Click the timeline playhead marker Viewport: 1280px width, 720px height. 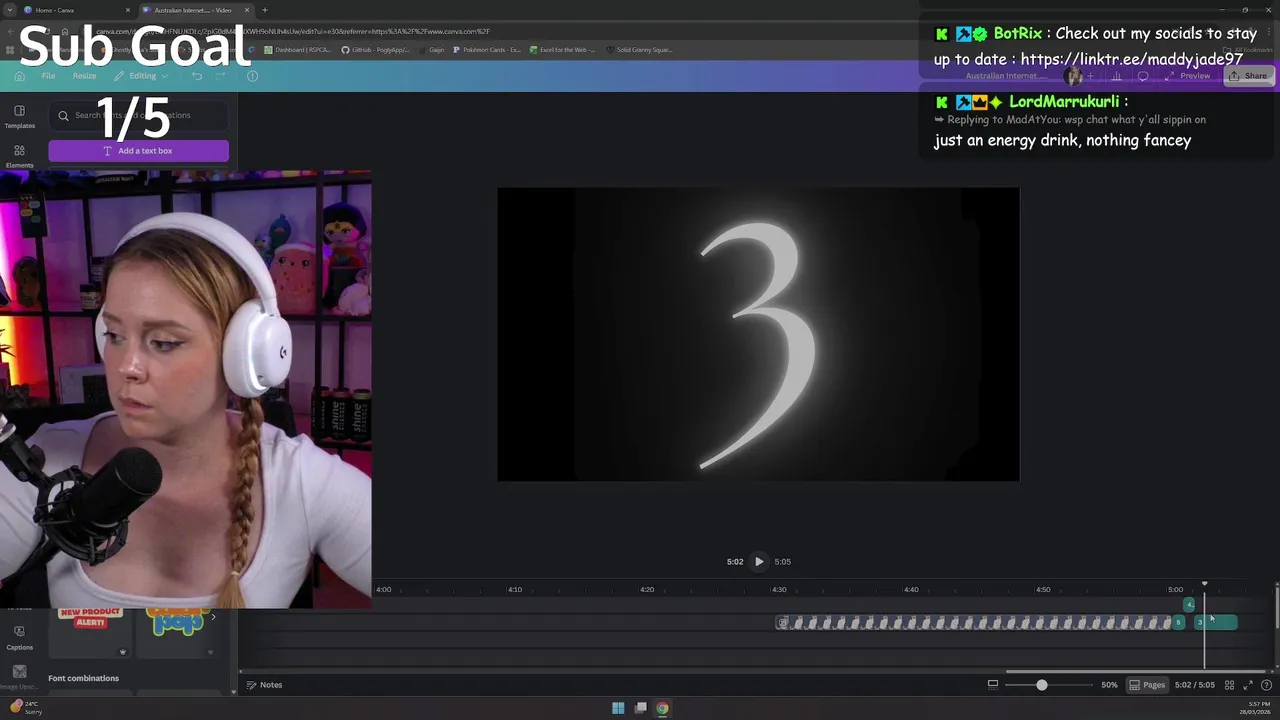click(x=1204, y=584)
